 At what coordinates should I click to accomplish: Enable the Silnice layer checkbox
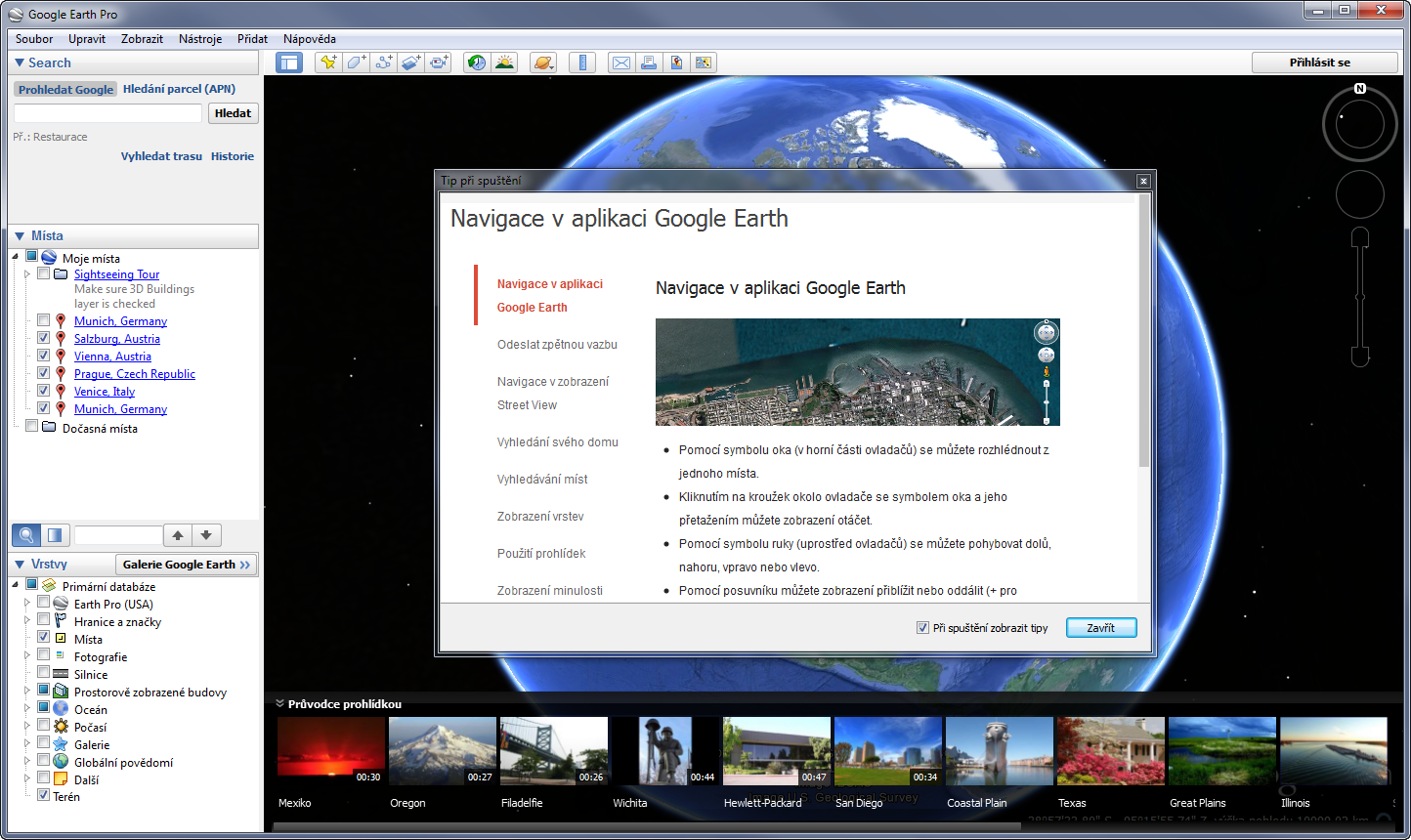(x=44, y=674)
